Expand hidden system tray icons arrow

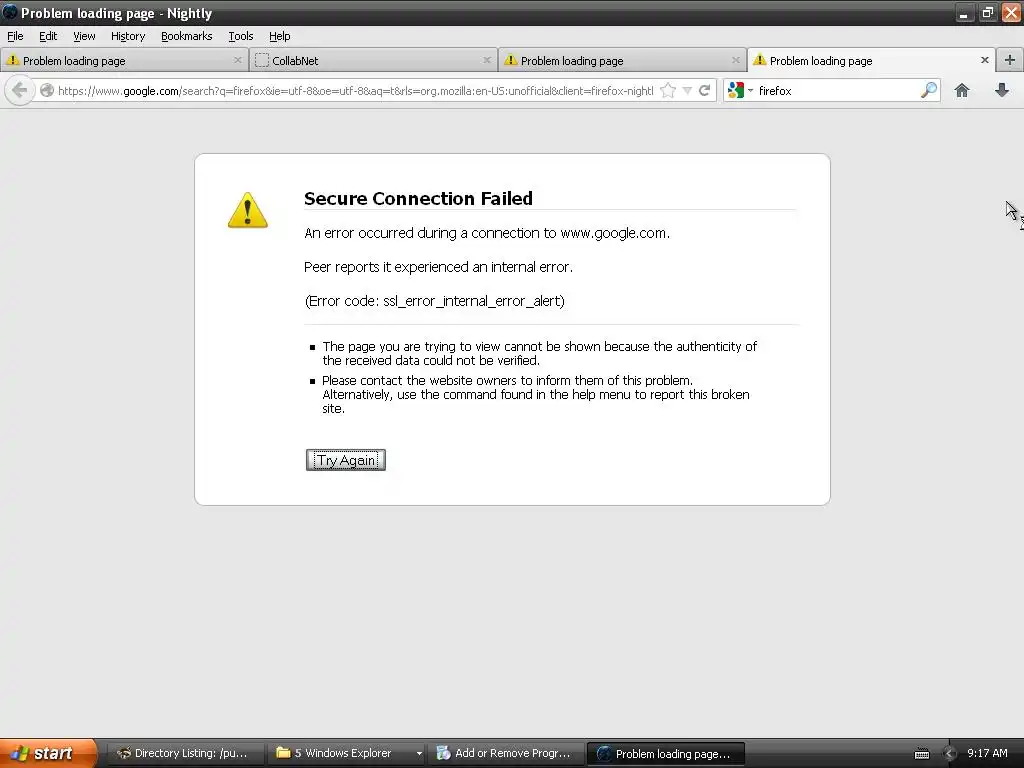[949, 754]
